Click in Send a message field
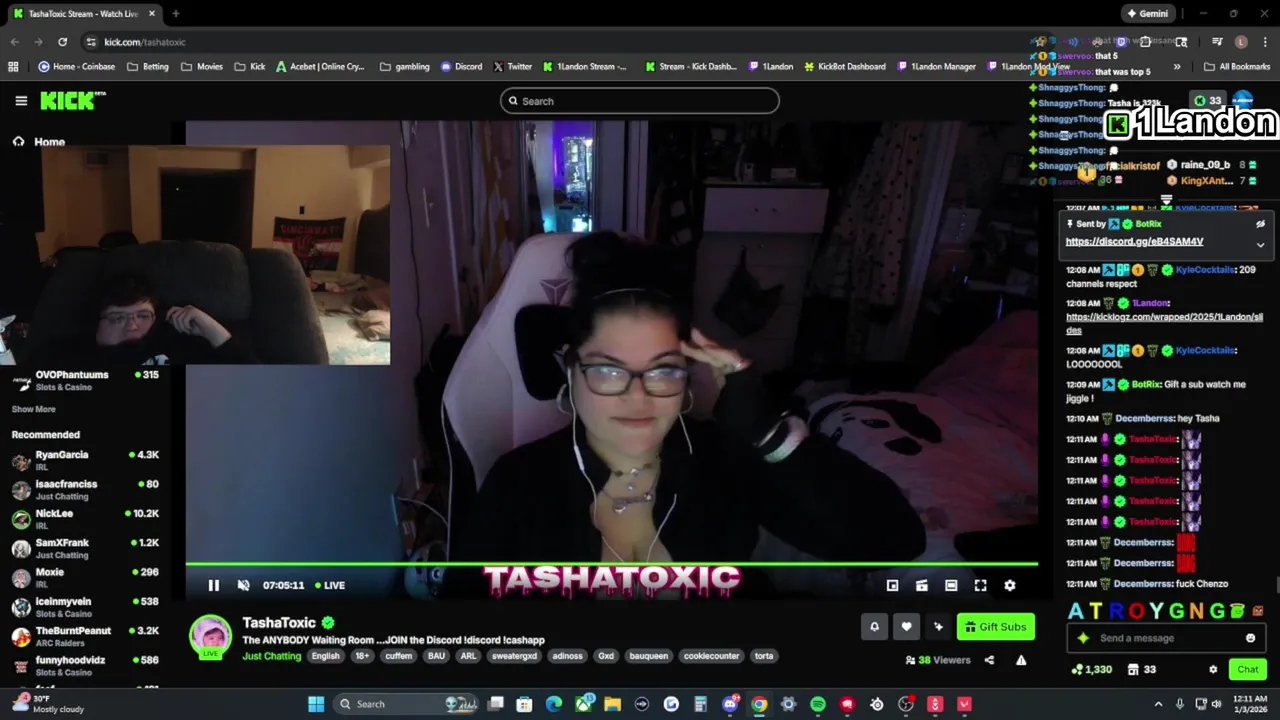 (x=1168, y=638)
